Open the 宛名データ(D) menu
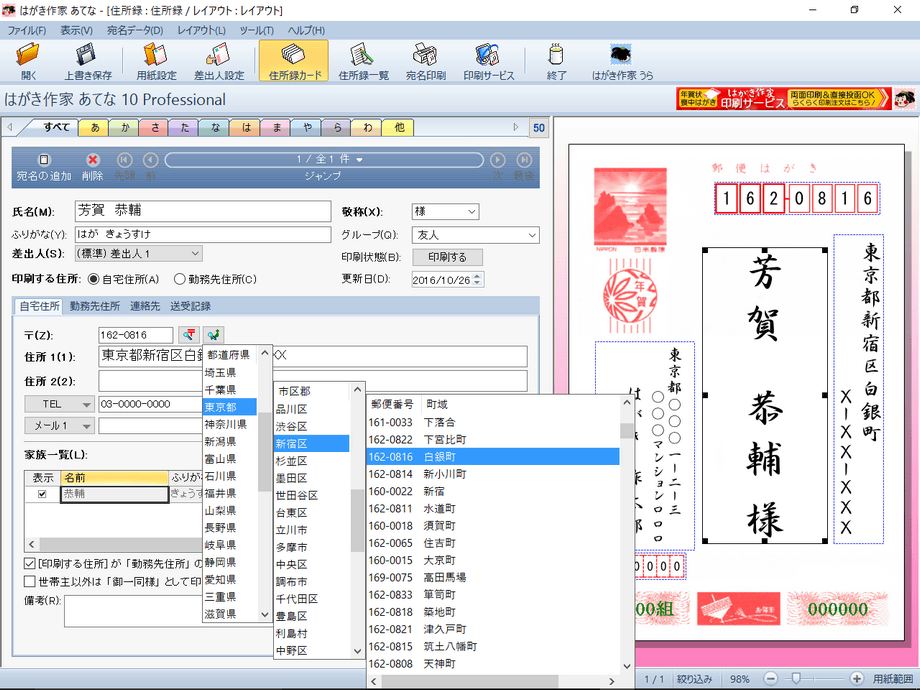 135,31
